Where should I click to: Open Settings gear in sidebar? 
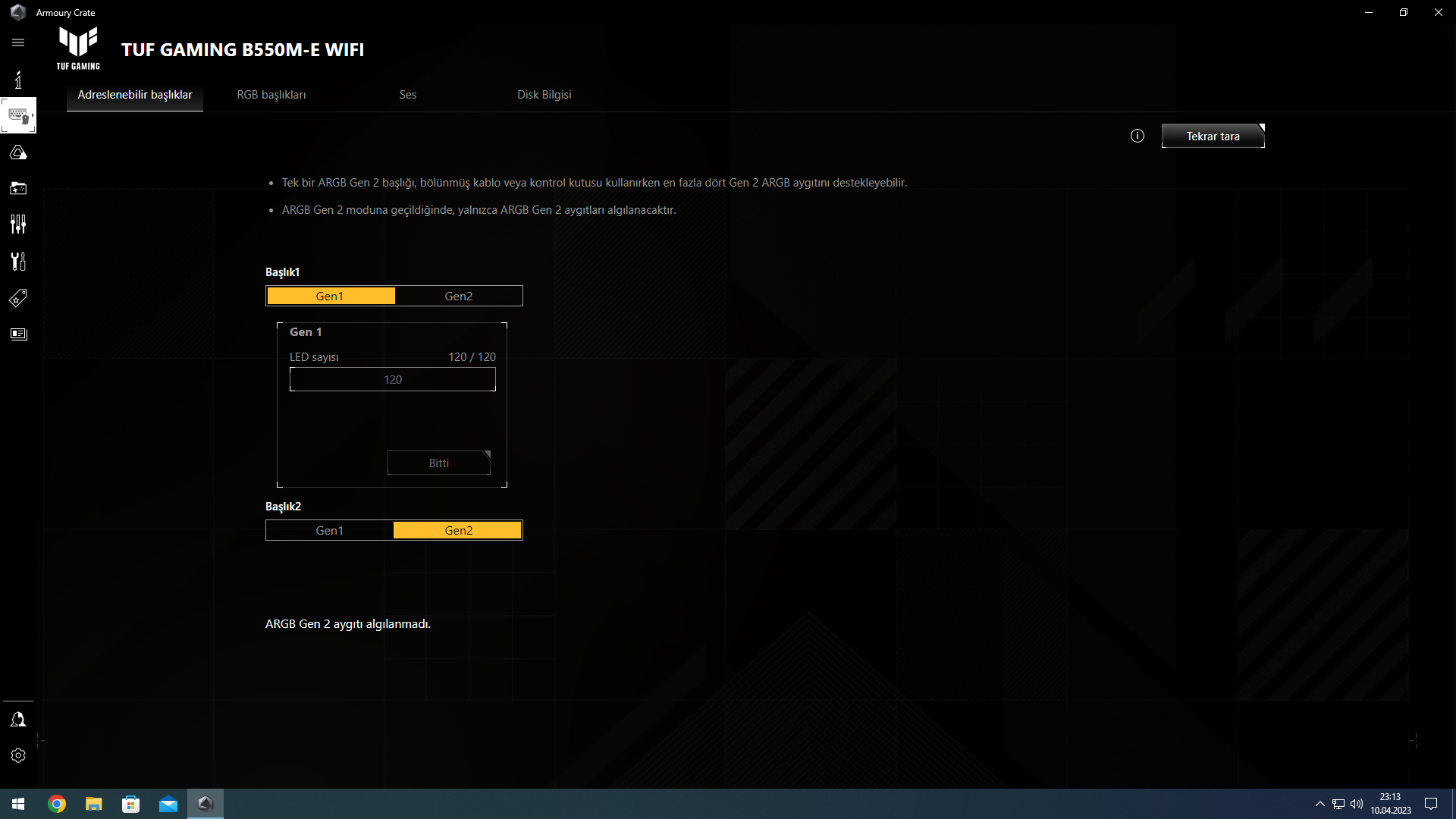(18, 755)
